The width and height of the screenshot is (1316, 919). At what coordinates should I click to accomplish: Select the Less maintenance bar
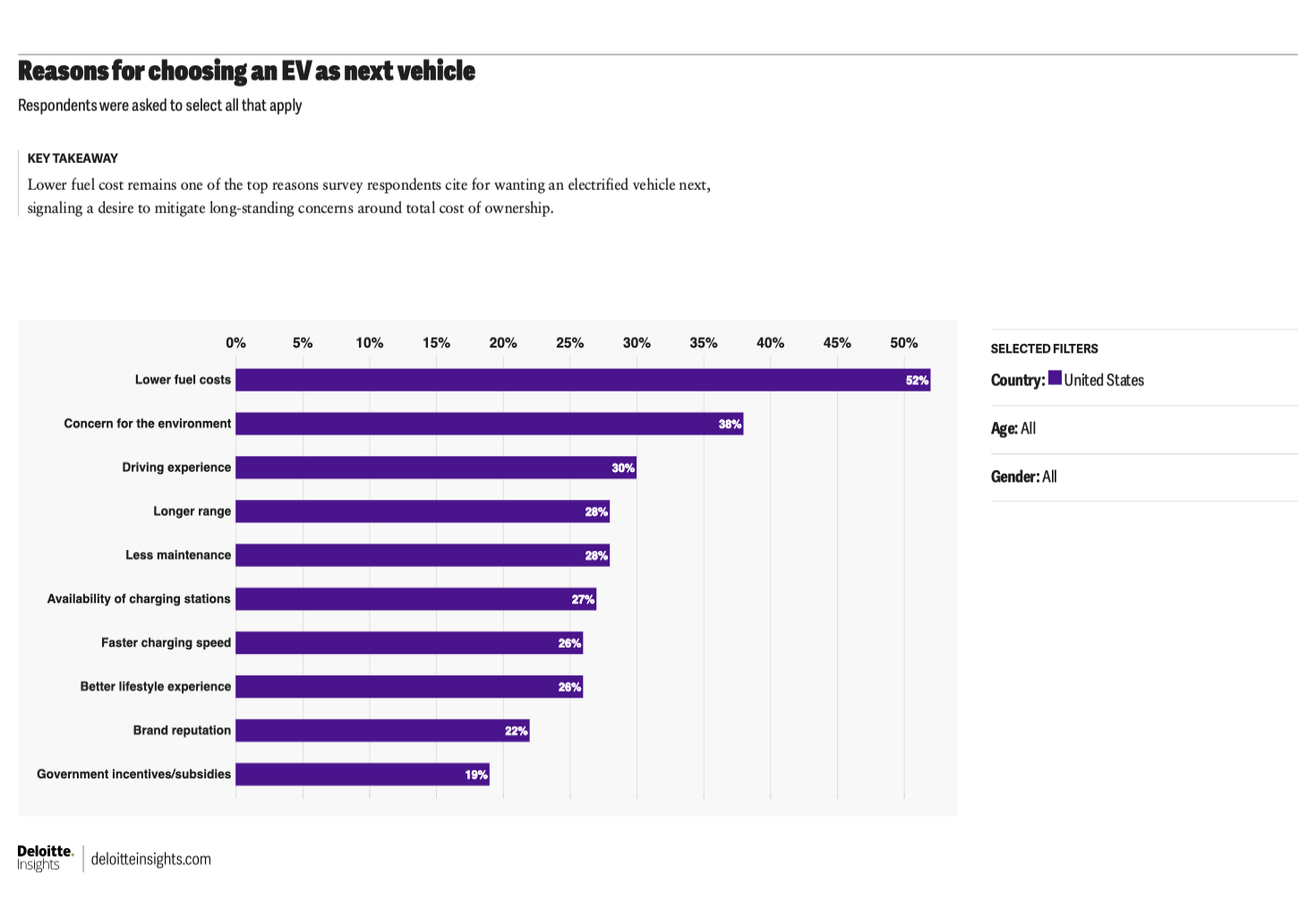[422, 555]
